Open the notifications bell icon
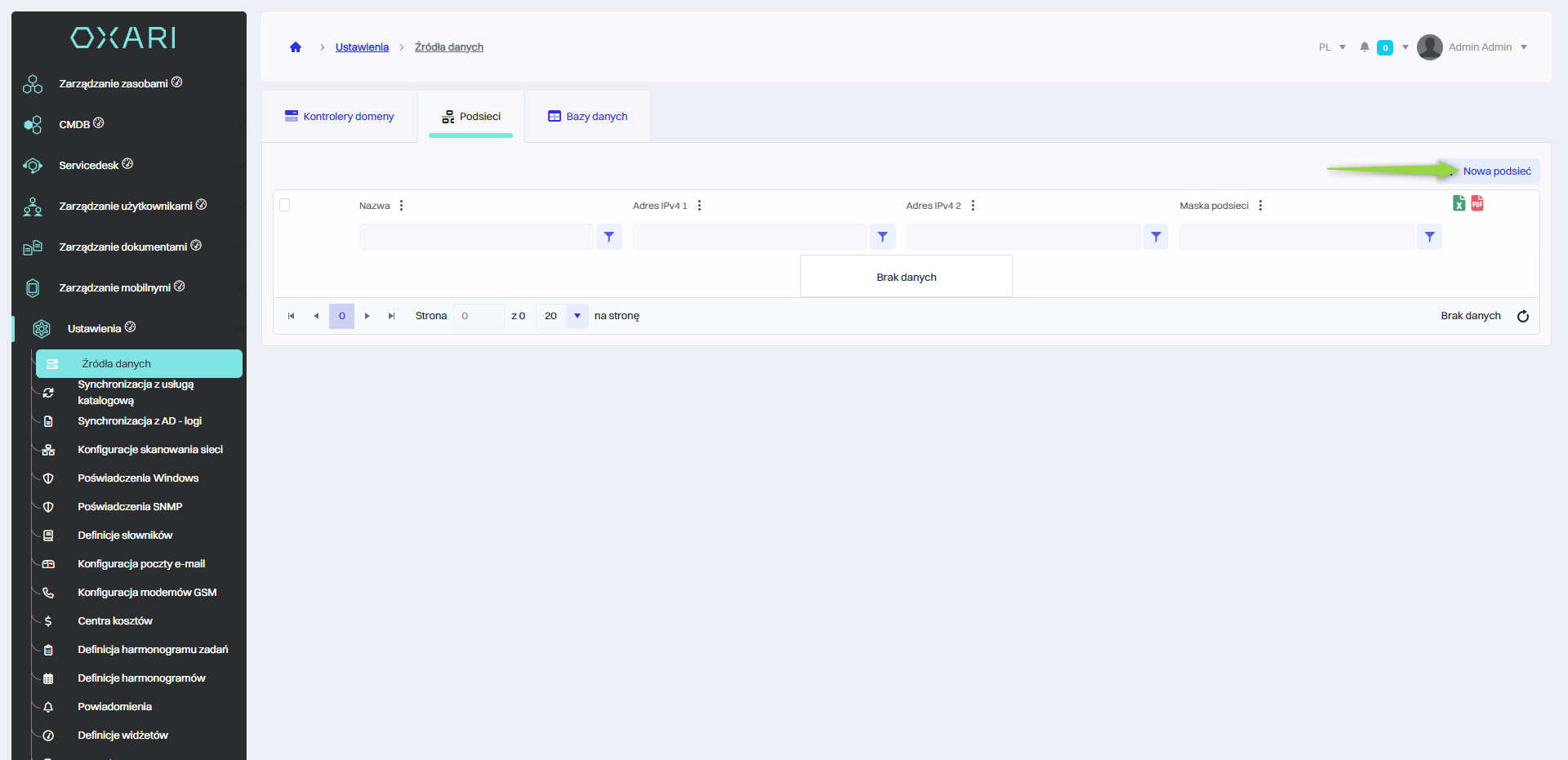Screen dimensions: 1568x760 [1364, 47]
